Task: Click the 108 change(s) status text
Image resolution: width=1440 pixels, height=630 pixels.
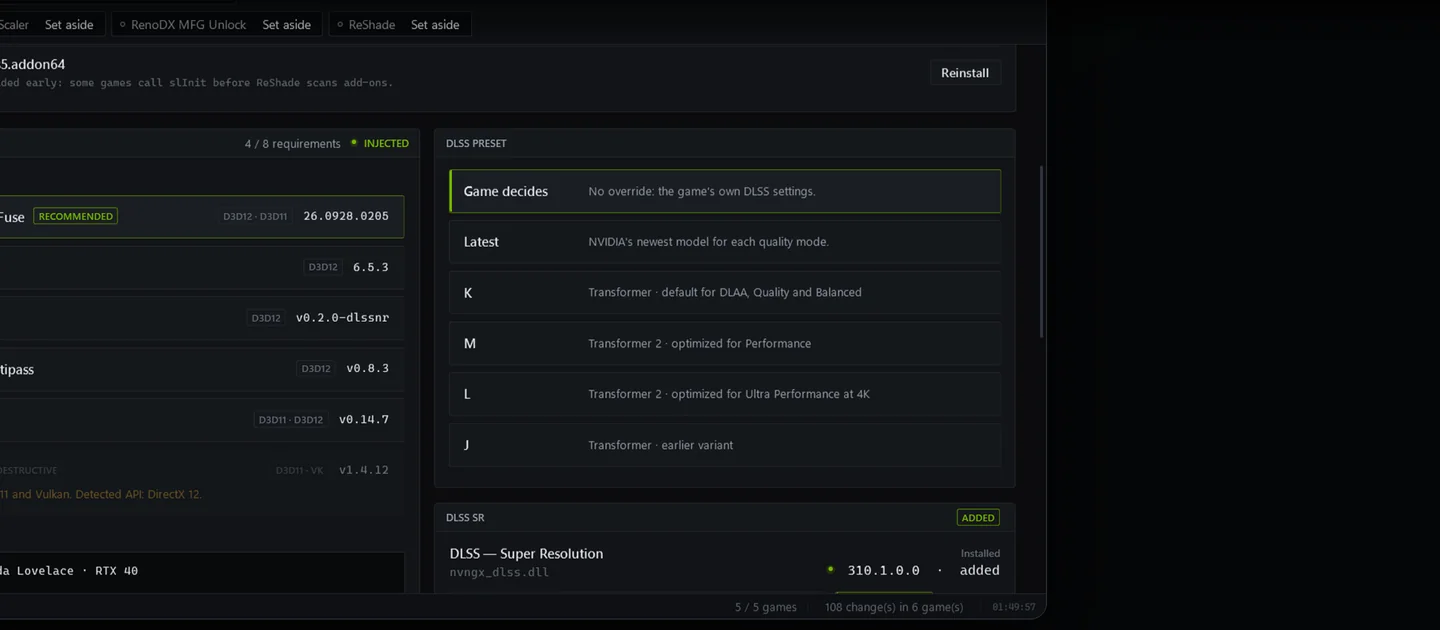Action: click(894, 607)
